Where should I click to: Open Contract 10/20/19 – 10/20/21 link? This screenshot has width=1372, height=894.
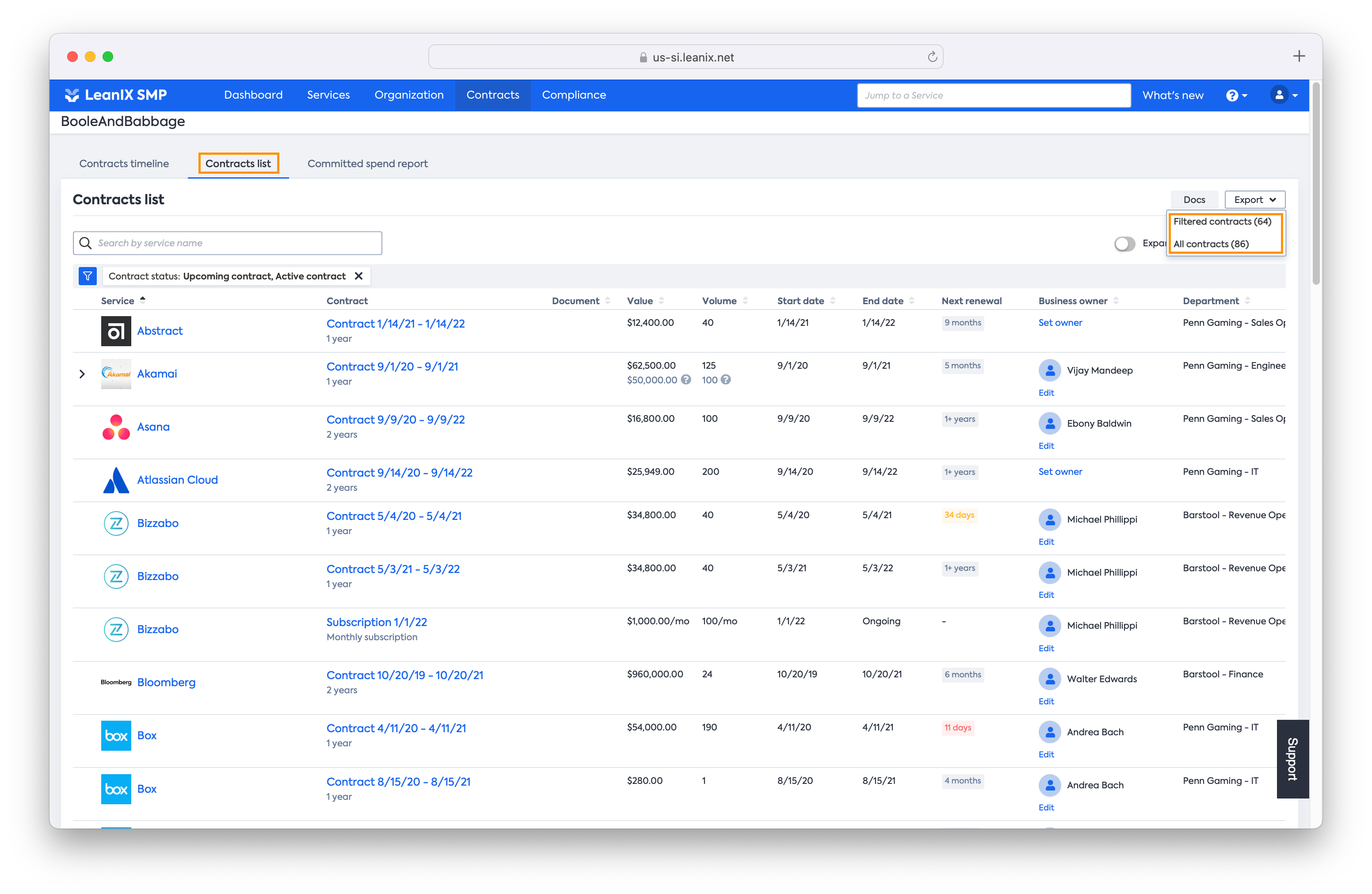pos(405,675)
